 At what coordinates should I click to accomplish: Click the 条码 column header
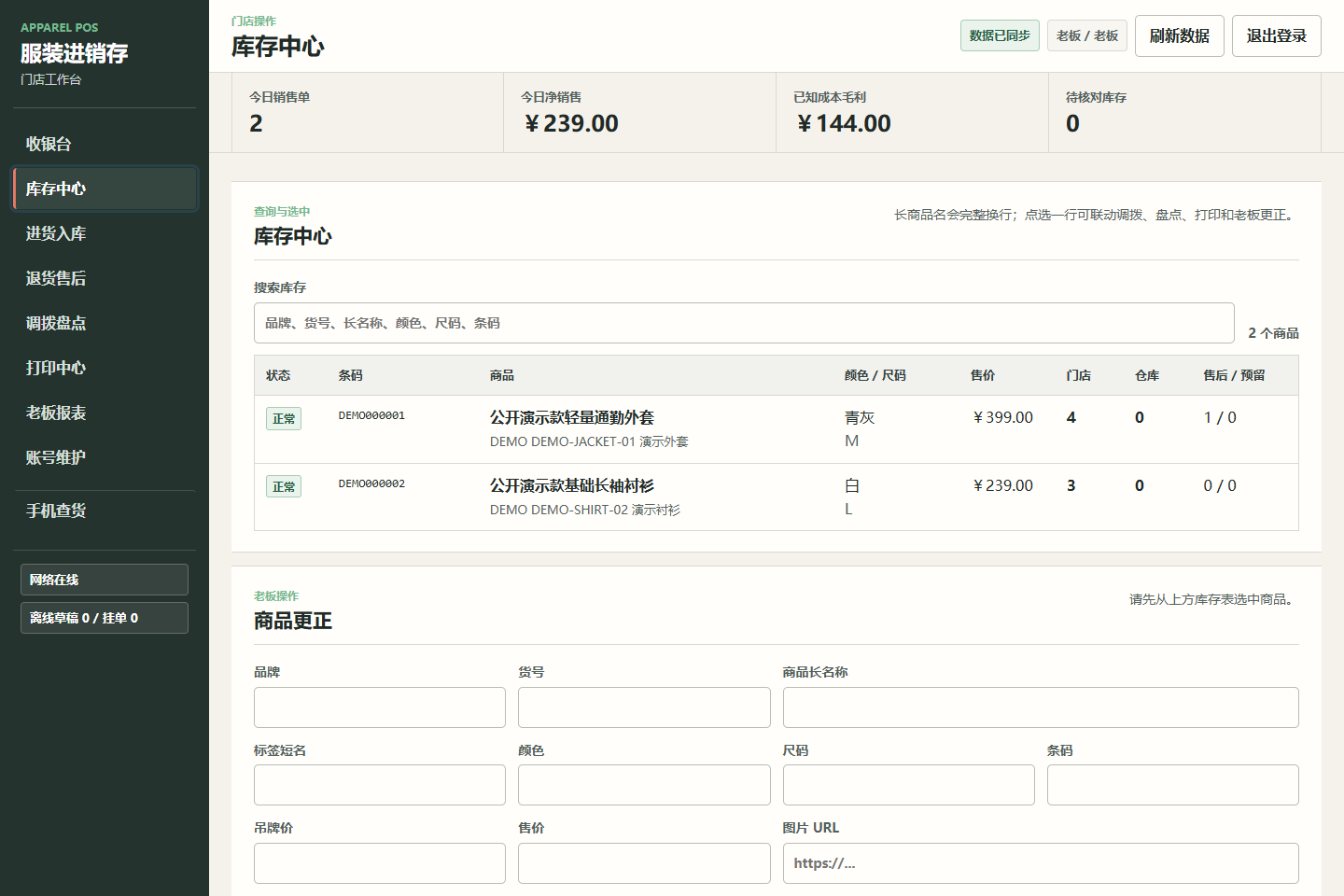[x=351, y=375]
